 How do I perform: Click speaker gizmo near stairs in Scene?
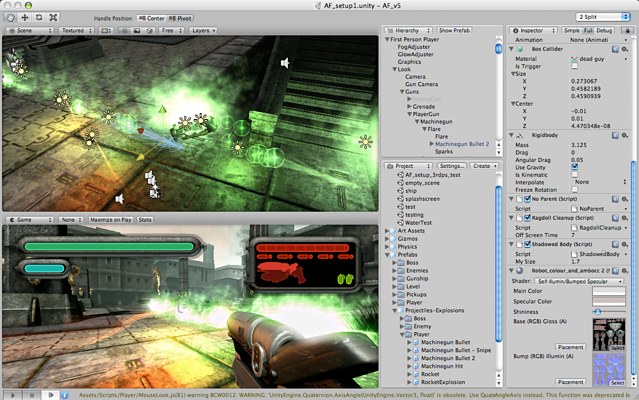285,63
